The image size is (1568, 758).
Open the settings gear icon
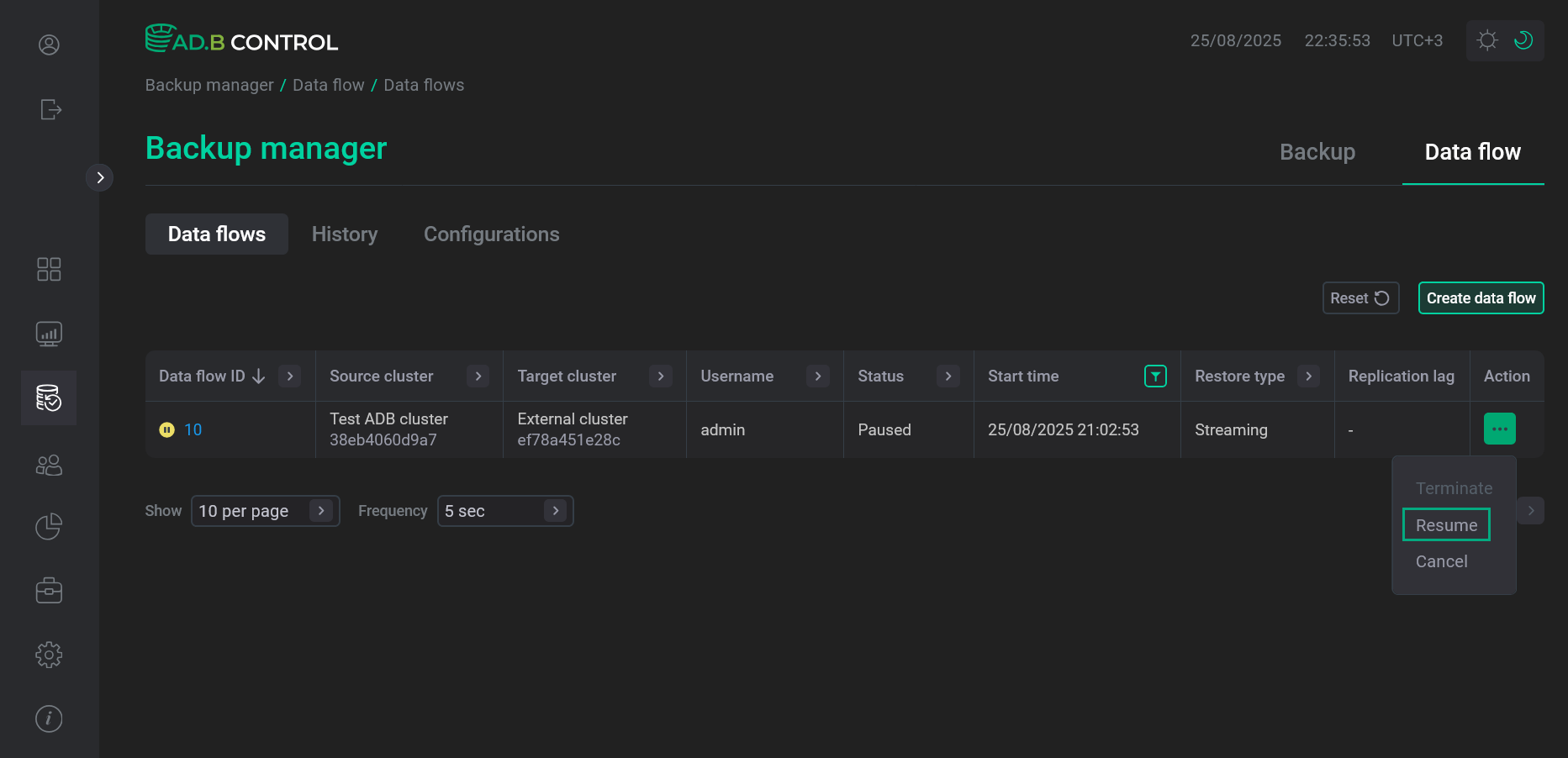(x=49, y=655)
